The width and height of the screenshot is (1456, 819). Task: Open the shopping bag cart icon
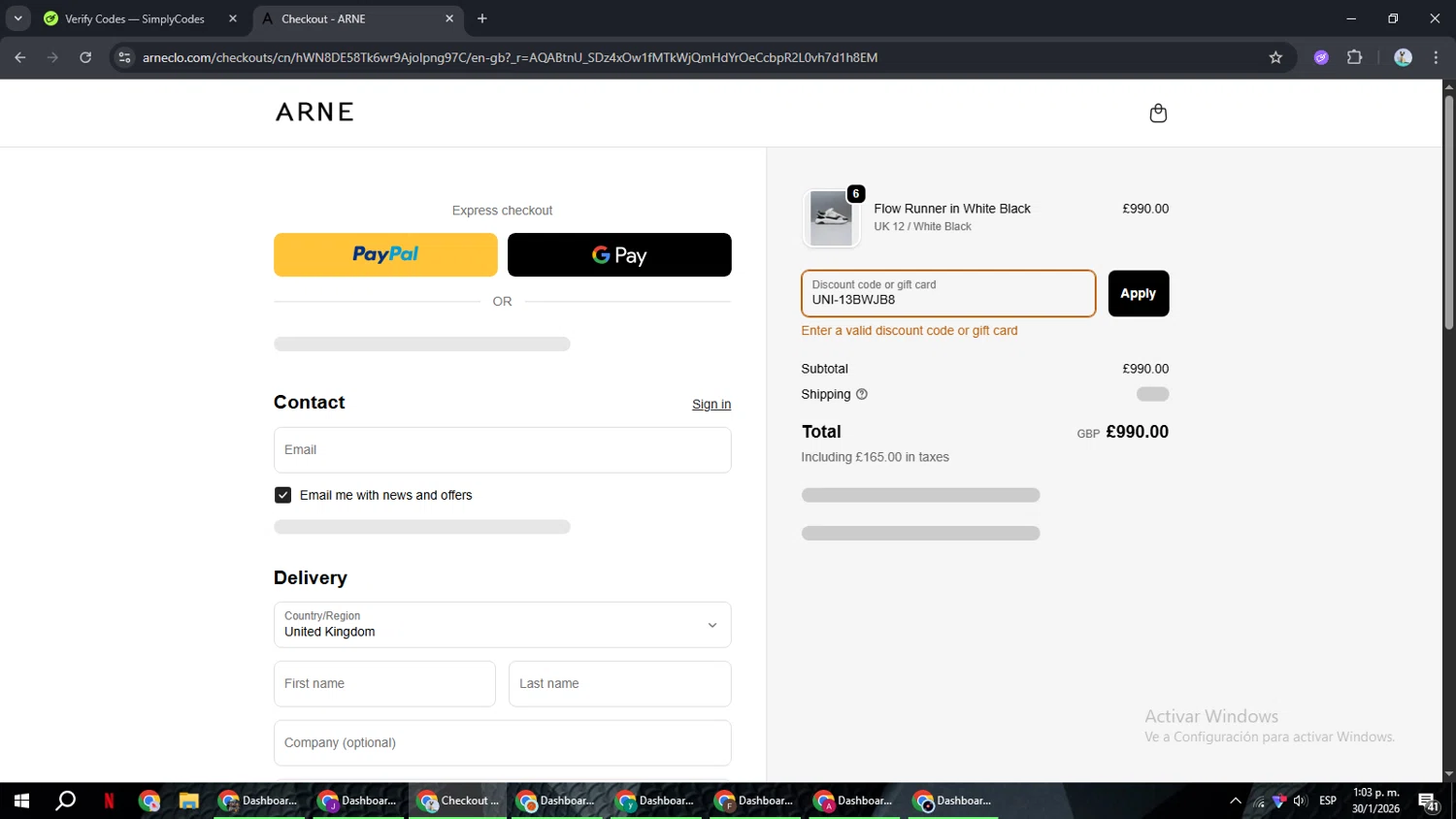click(x=1158, y=114)
